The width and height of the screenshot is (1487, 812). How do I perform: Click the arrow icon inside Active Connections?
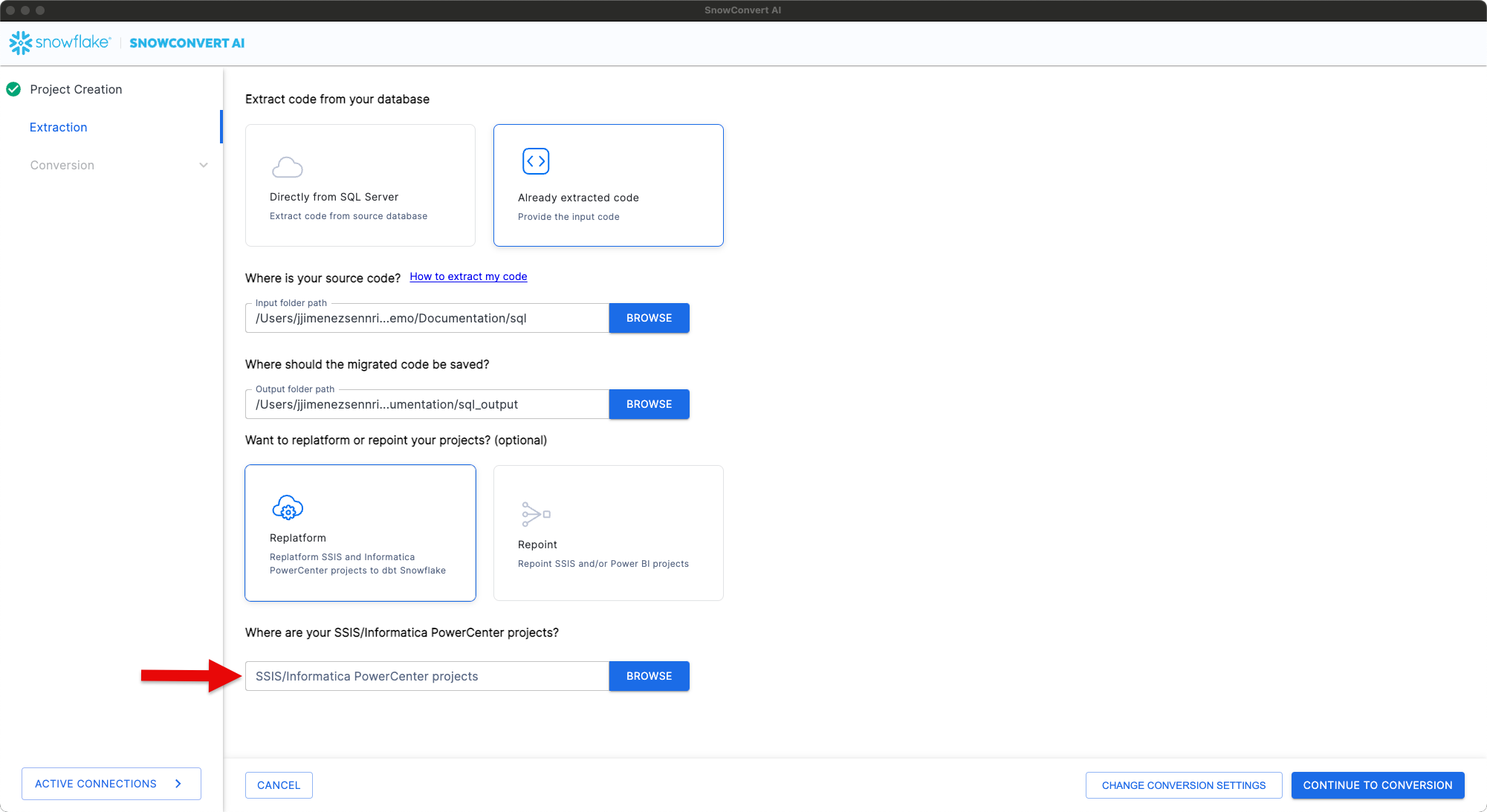[x=178, y=783]
